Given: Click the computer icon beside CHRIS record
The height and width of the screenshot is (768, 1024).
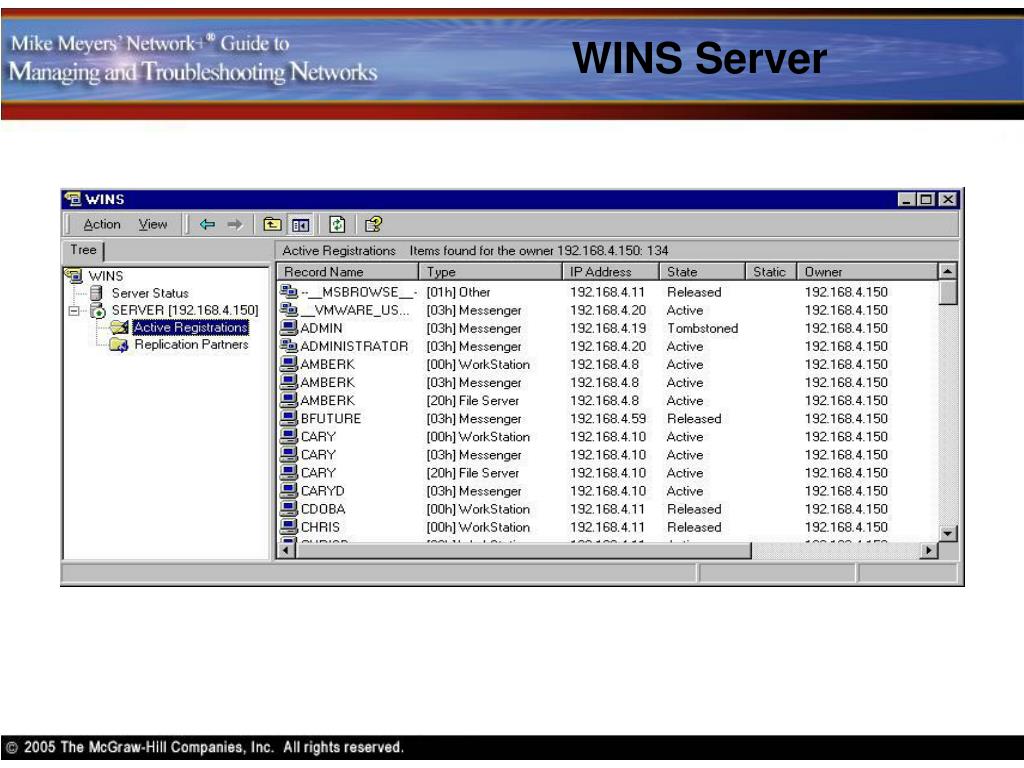Looking at the screenshot, I should pyautogui.click(x=289, y=526).
